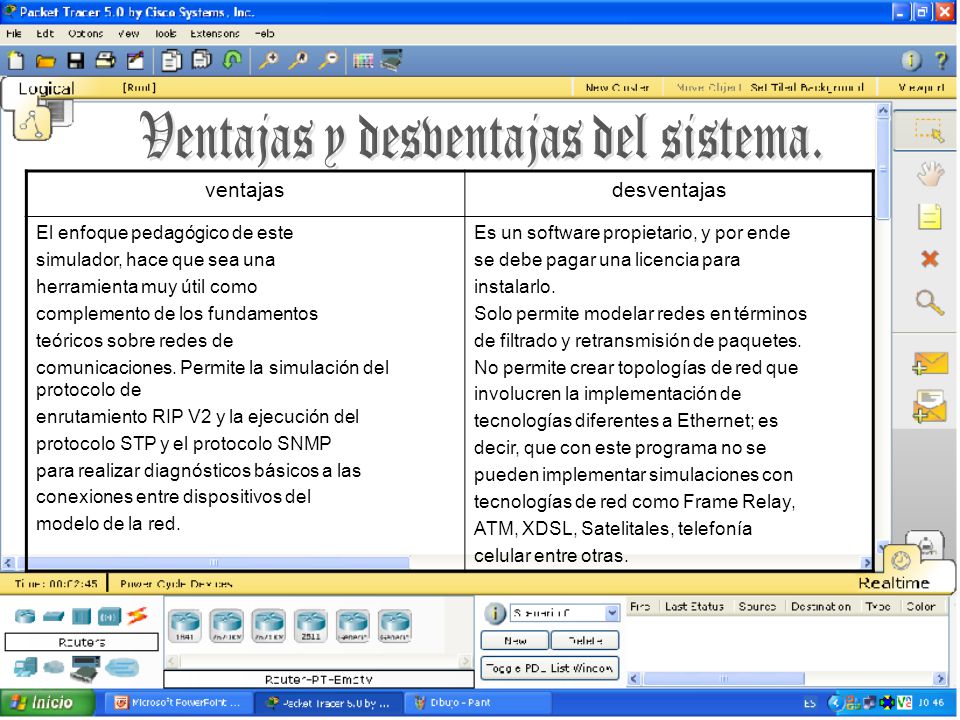Click the Print toolbar icon
The image size is (960, 720).
tap(105, 60)
